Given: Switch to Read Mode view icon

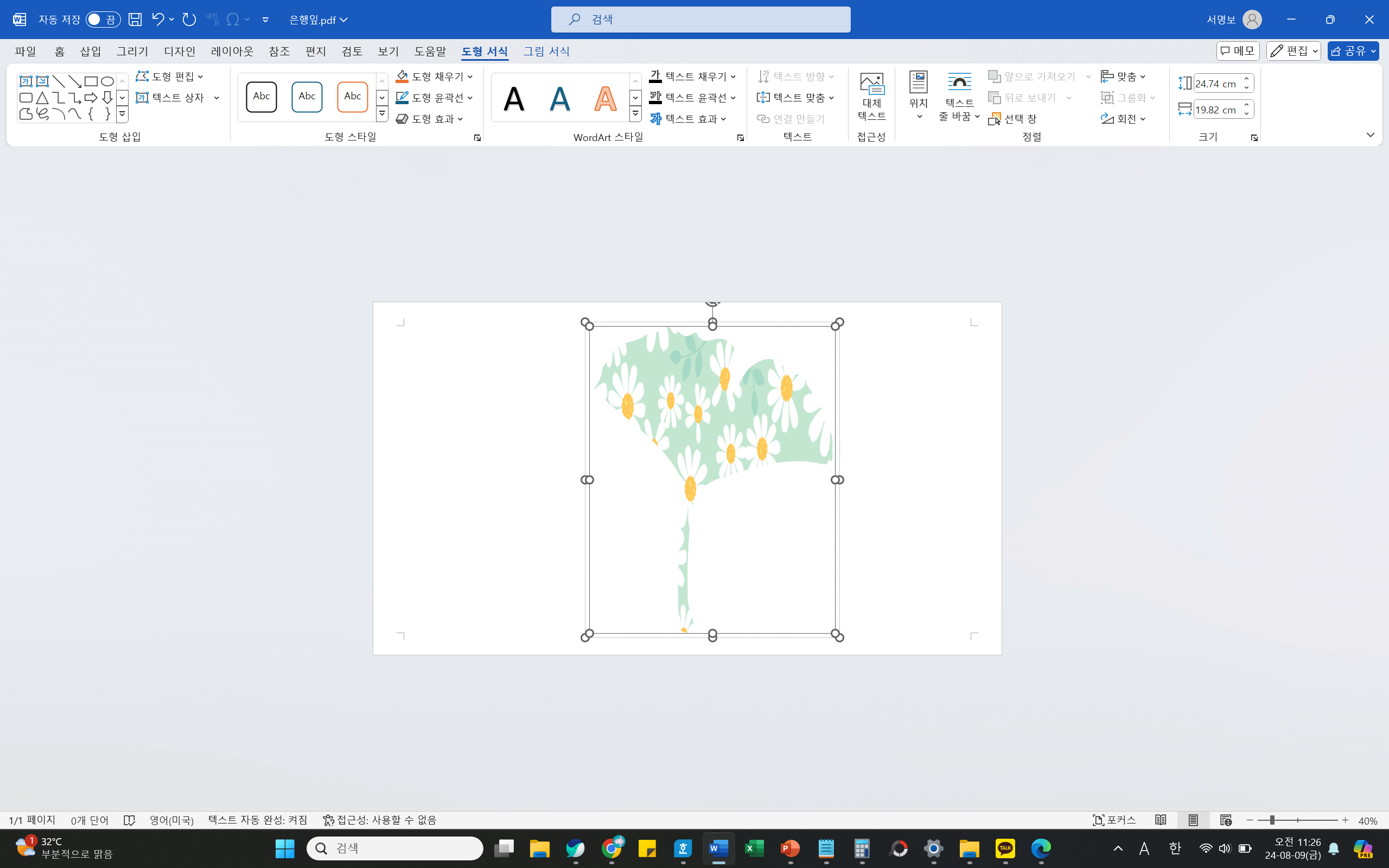Looking at the screenshot, I should tap(1161, 820).
